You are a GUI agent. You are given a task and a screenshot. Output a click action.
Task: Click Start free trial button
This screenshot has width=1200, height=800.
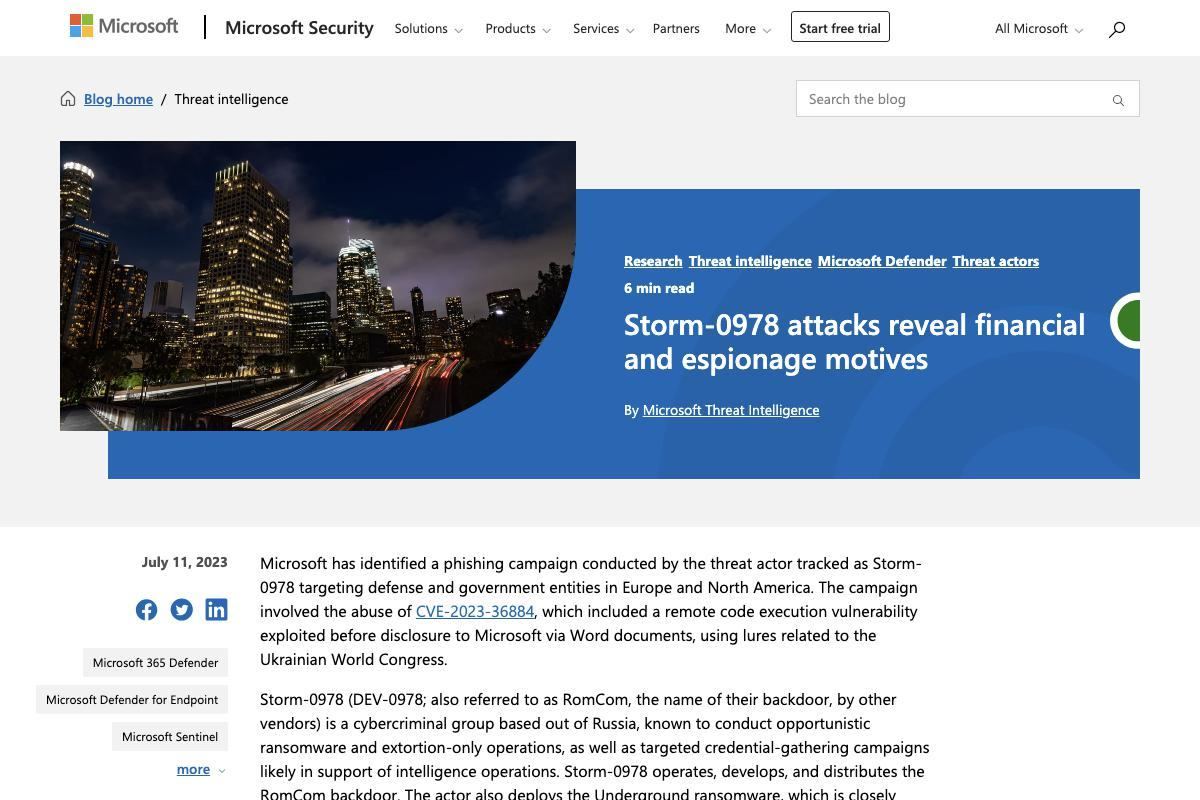tap(840, 27)
